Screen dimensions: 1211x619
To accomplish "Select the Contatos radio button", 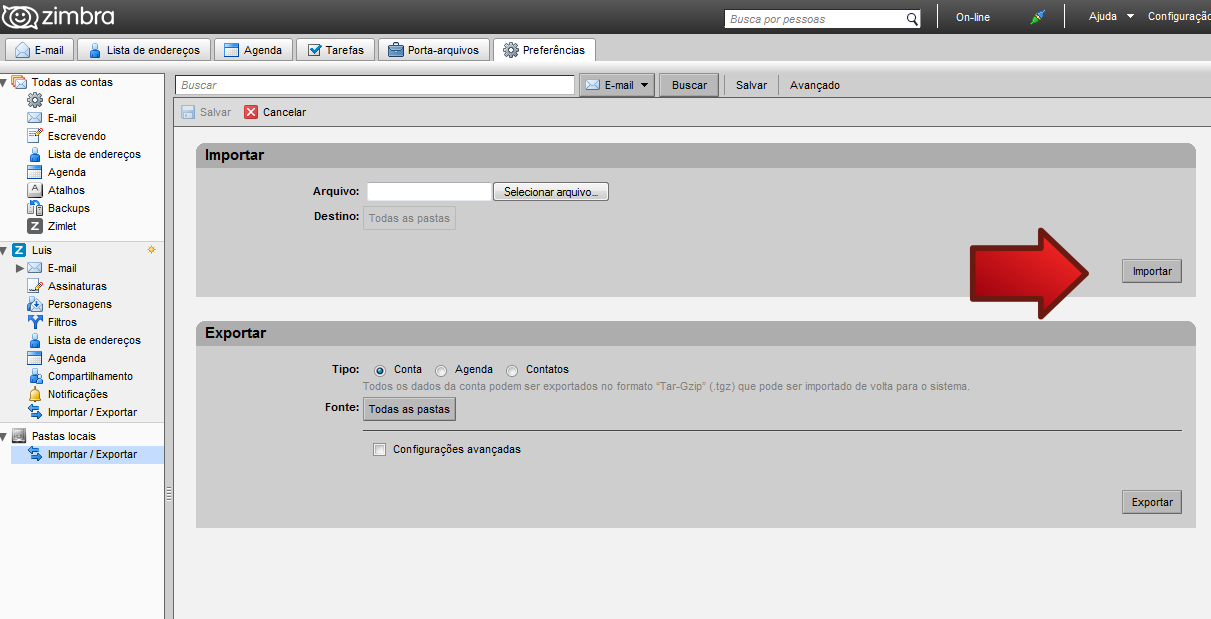I will coord(512,370).
